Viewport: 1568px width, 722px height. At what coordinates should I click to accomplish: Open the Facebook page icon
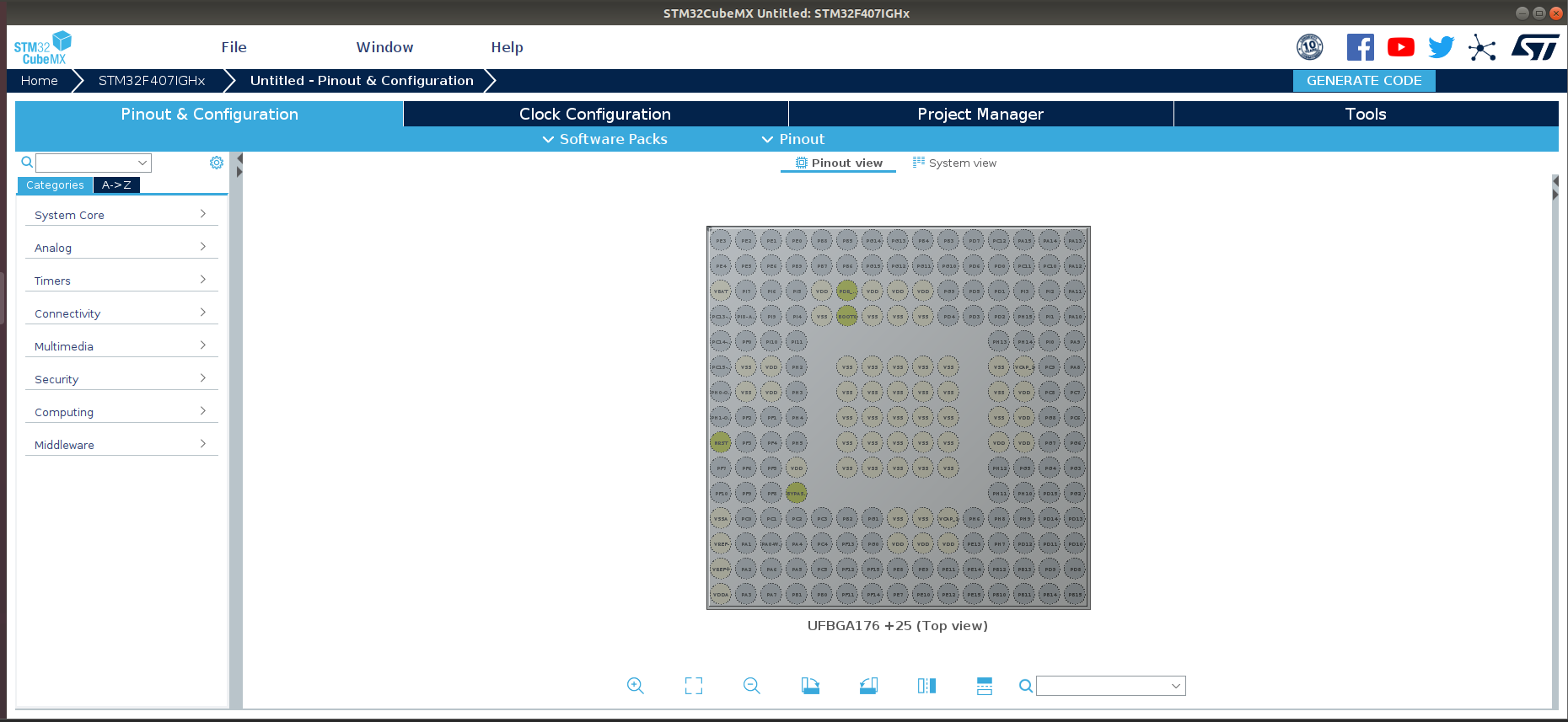pos(1360,47)
